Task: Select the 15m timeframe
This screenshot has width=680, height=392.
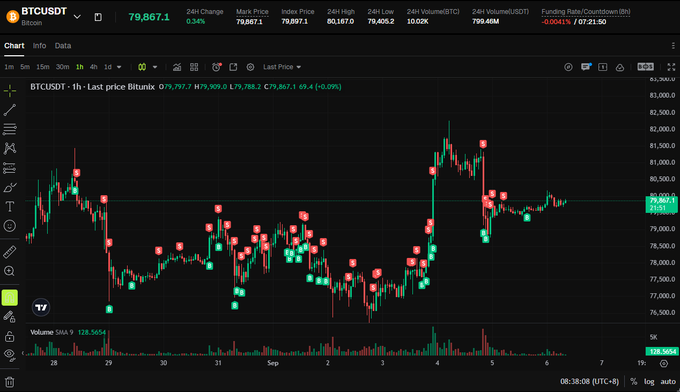Action: 42,67
